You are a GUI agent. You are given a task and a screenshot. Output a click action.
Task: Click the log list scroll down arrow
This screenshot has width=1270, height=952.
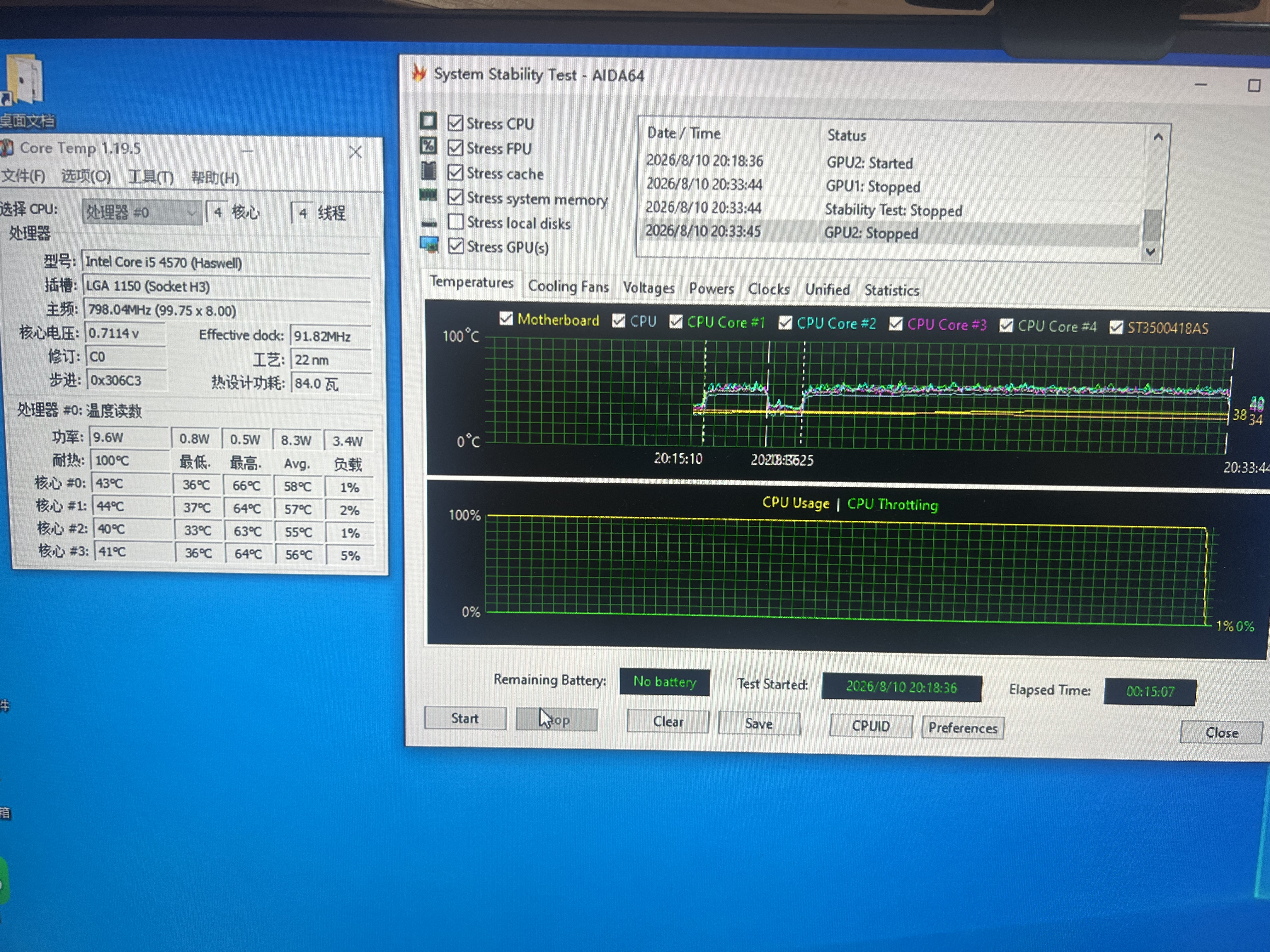click(x=1151, y=251)
